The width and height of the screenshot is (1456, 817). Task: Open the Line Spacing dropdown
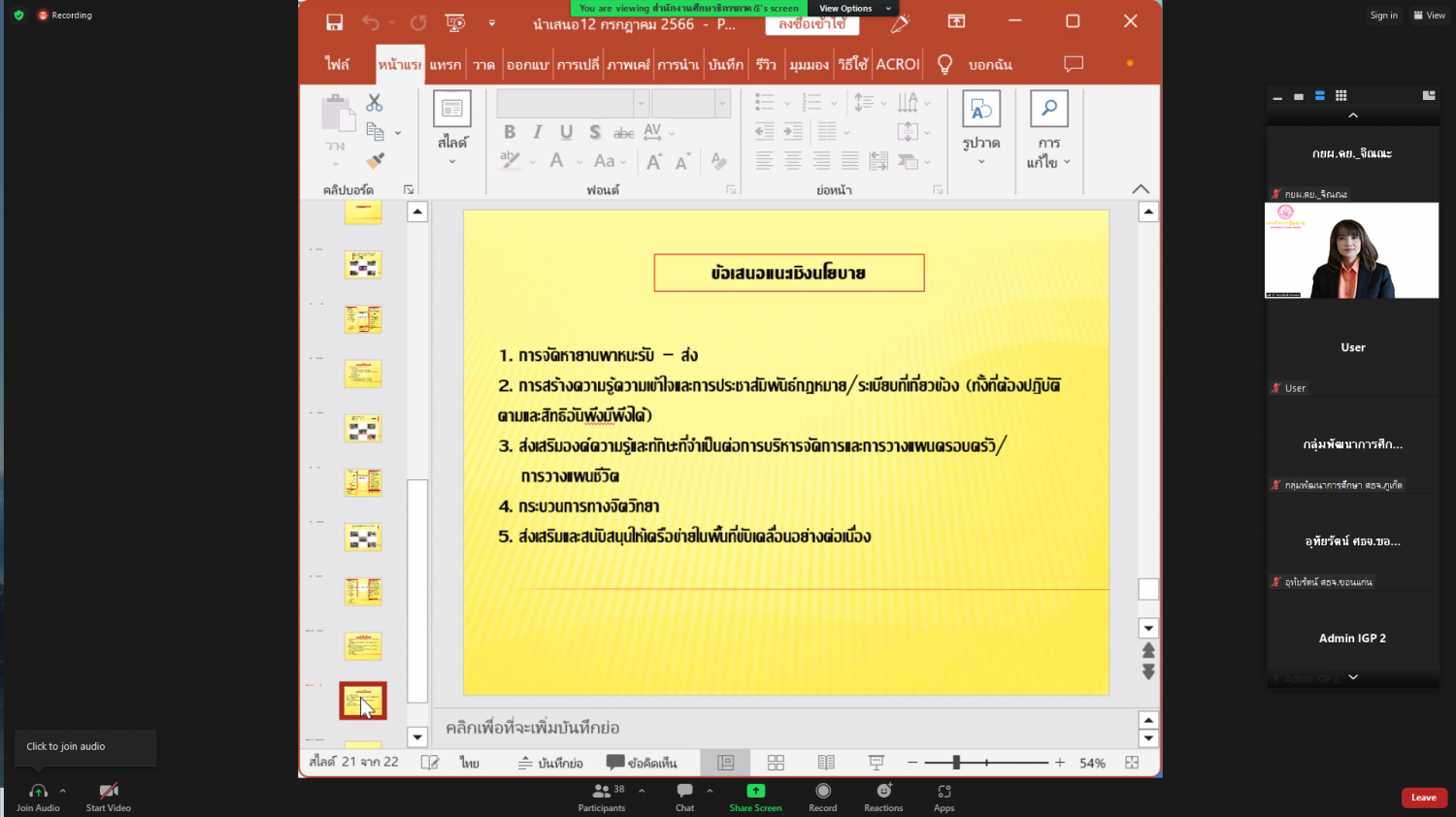pos(867,102)
